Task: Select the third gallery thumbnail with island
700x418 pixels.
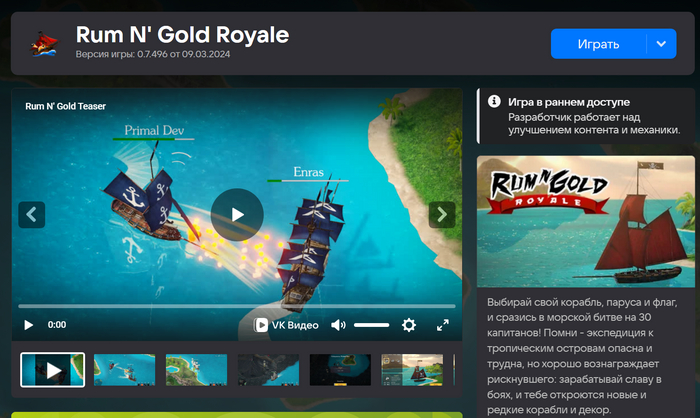Action: 196,370
